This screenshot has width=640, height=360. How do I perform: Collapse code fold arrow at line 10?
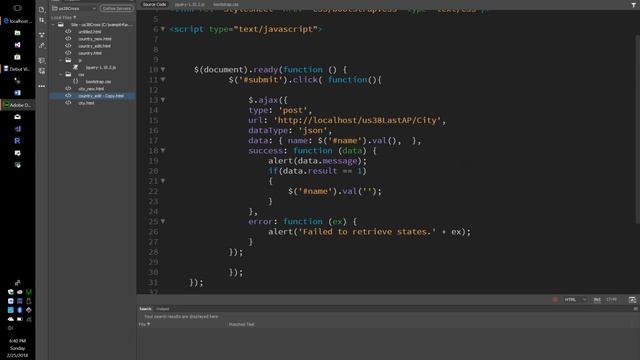tap(163, 69)
